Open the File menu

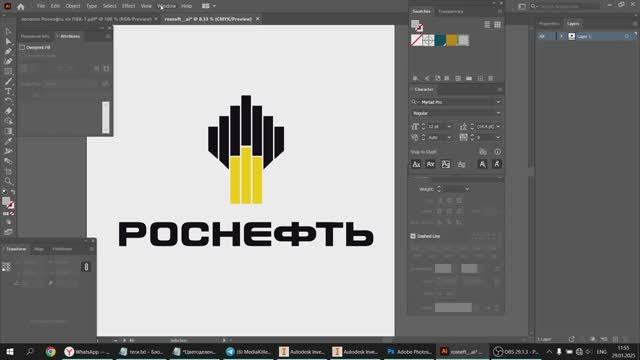[41, 6]
